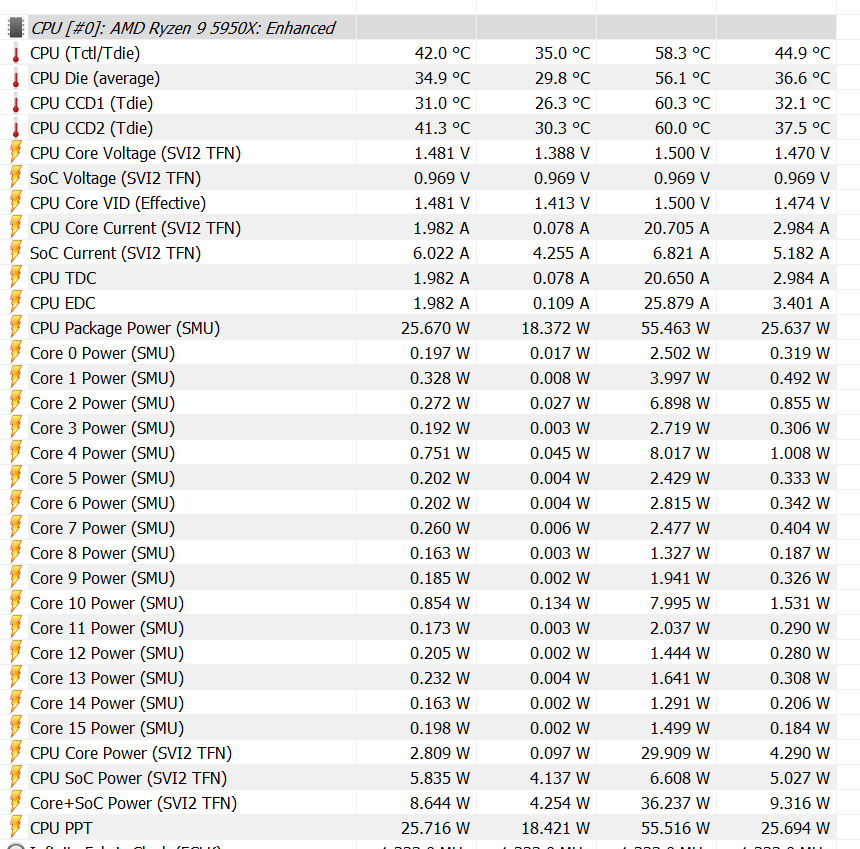Select the SoC Voltage (SVI2 TFN) label
This screenshot has width=860, height=849.
116,178
